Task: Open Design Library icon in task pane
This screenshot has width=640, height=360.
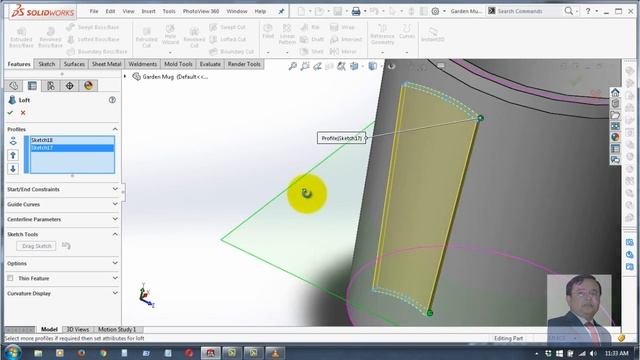Action: point(615,104)
